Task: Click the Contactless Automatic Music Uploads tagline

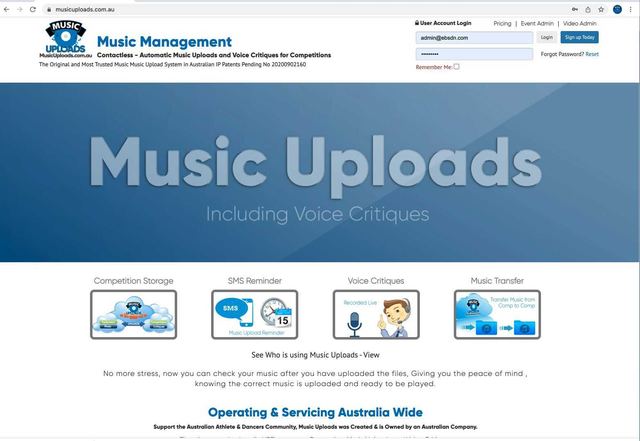Action: coord(214,55)
